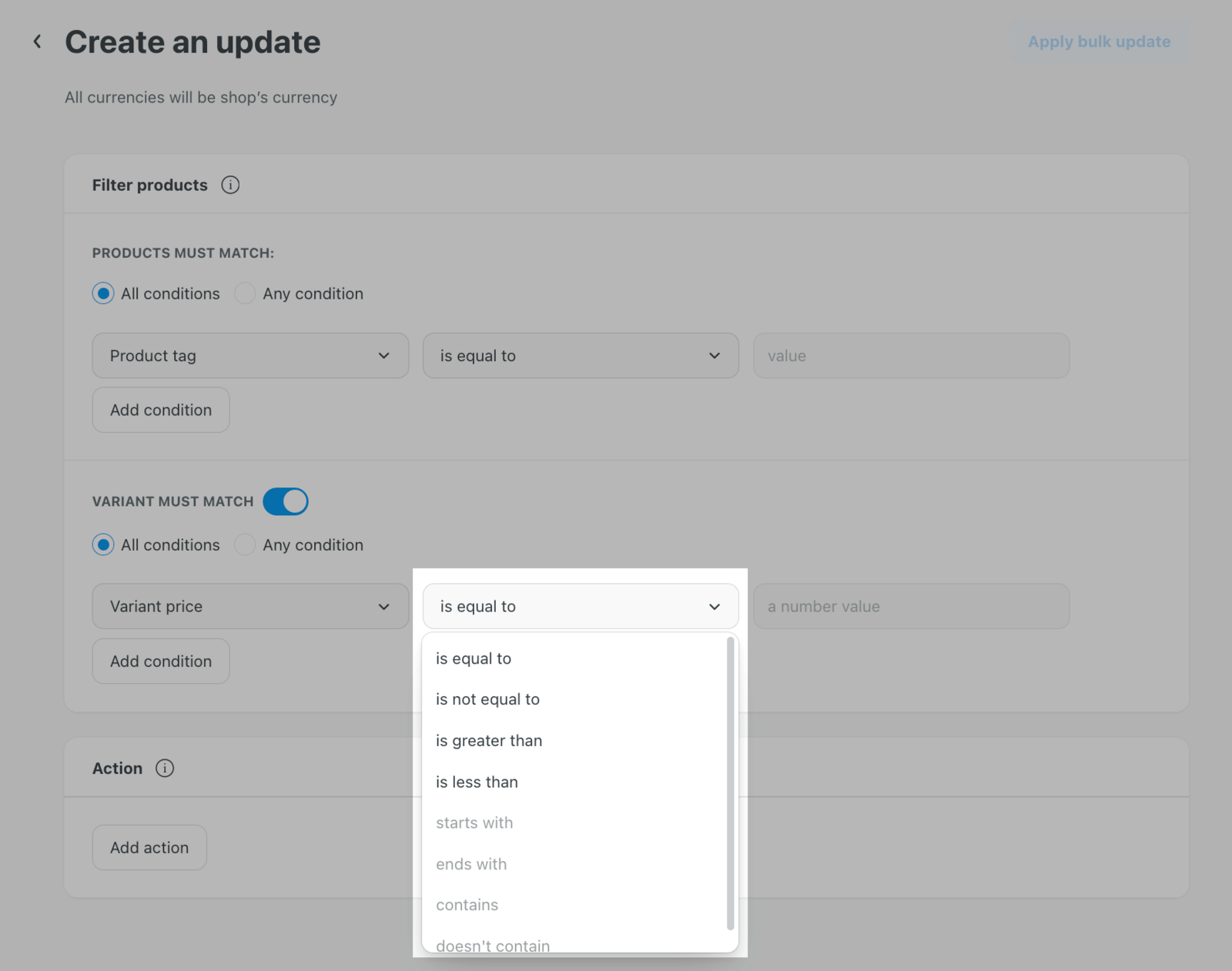1232x971 pixels.
Task: Click the info icon next to Action
Action: (x=165, y=768)
